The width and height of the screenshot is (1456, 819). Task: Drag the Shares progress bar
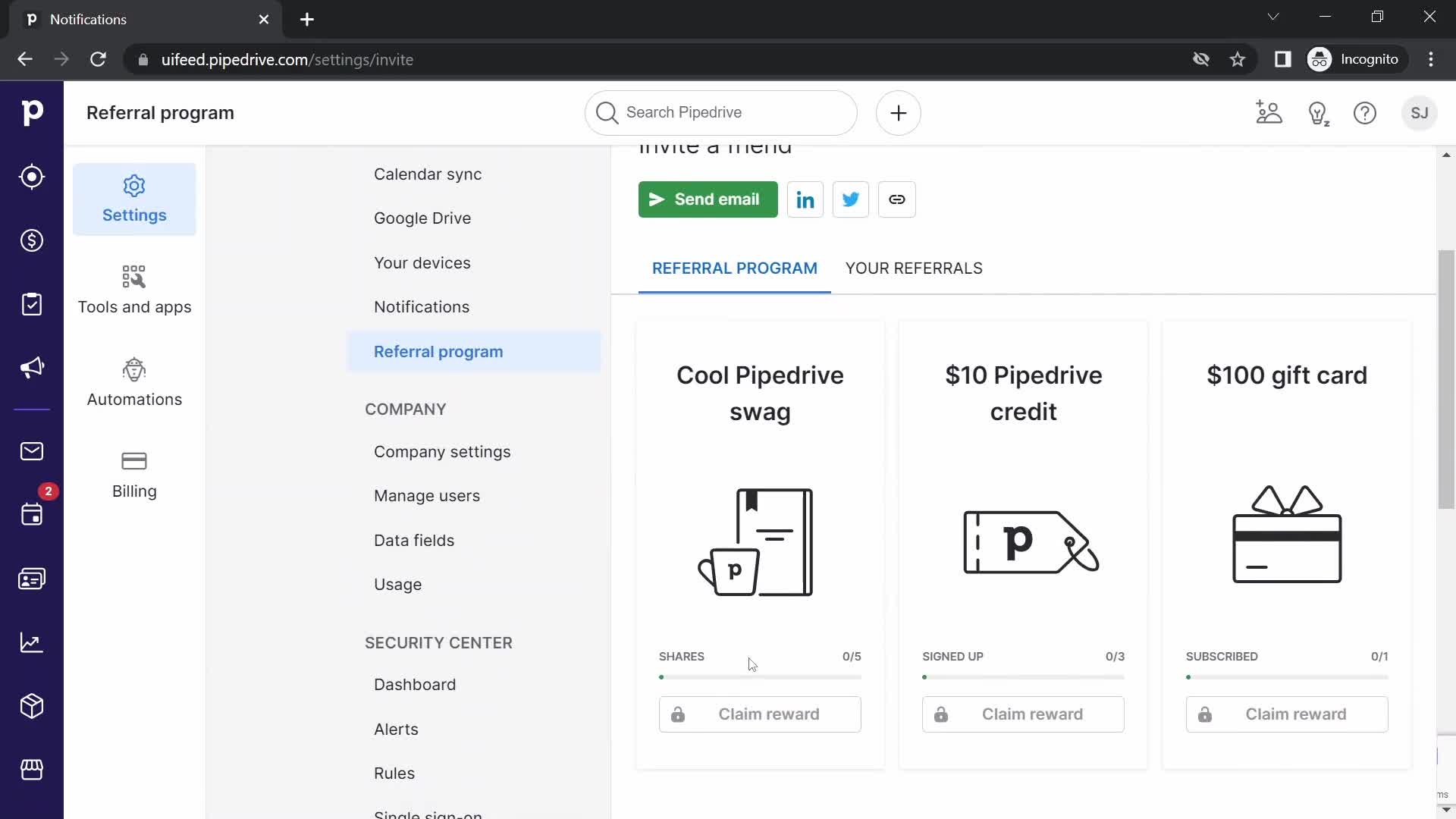click(x=759, y=676)
